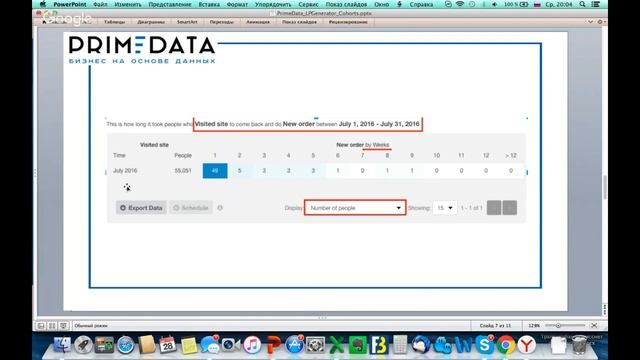Viewport: 640px width, 360px height.
Task: Switch to Анимация ribbon tab
Action: point(258,22)
